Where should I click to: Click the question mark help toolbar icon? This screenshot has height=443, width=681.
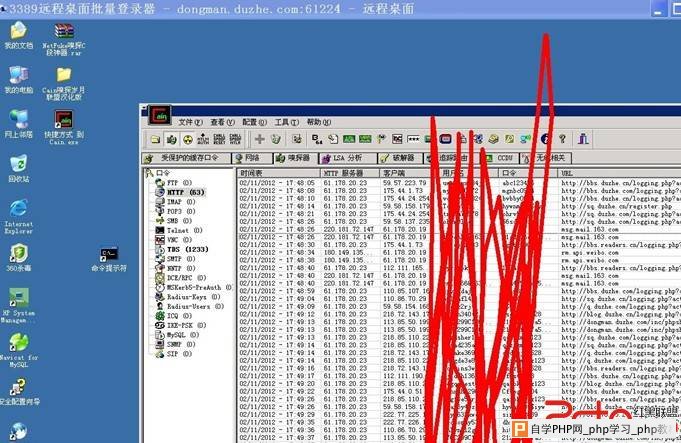pos(562,139)
